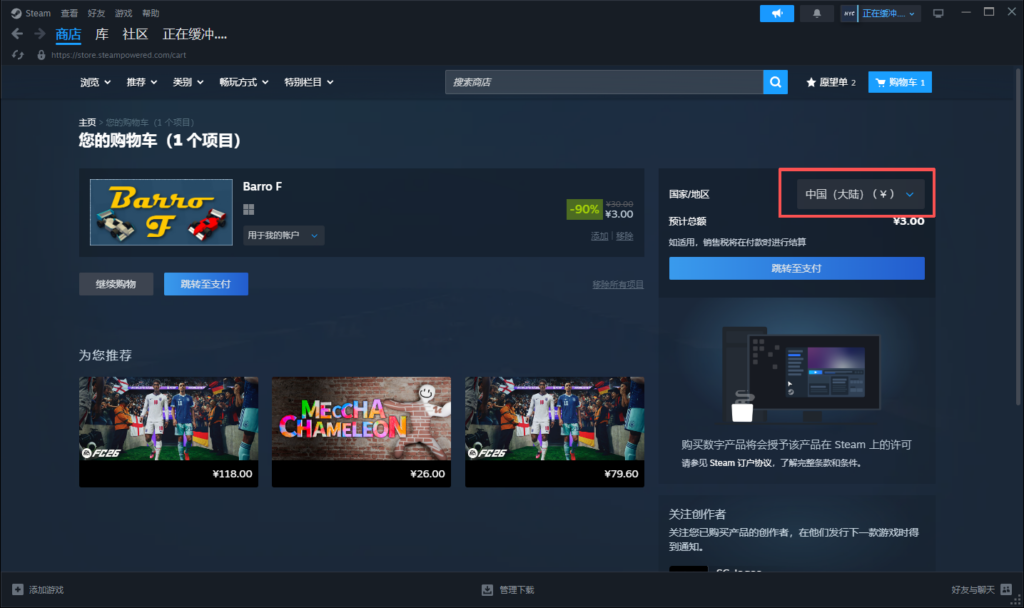Image resolution: width=1024 pixels, height=608 pixels.
Task: Expand the 推荐 (Recommended) dropdown
Action: [142, 82]
